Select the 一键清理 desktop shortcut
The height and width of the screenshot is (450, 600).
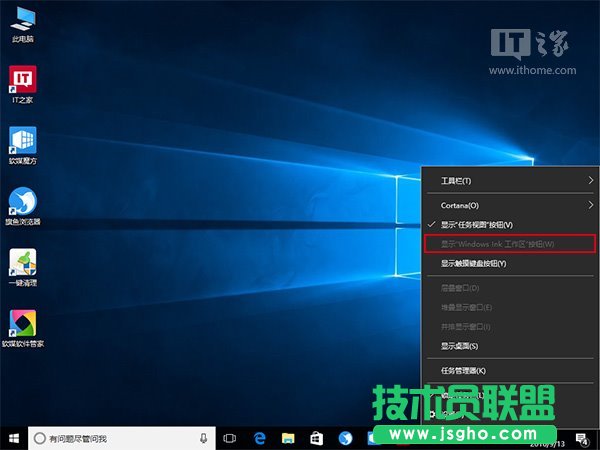(x=23, y=267)
